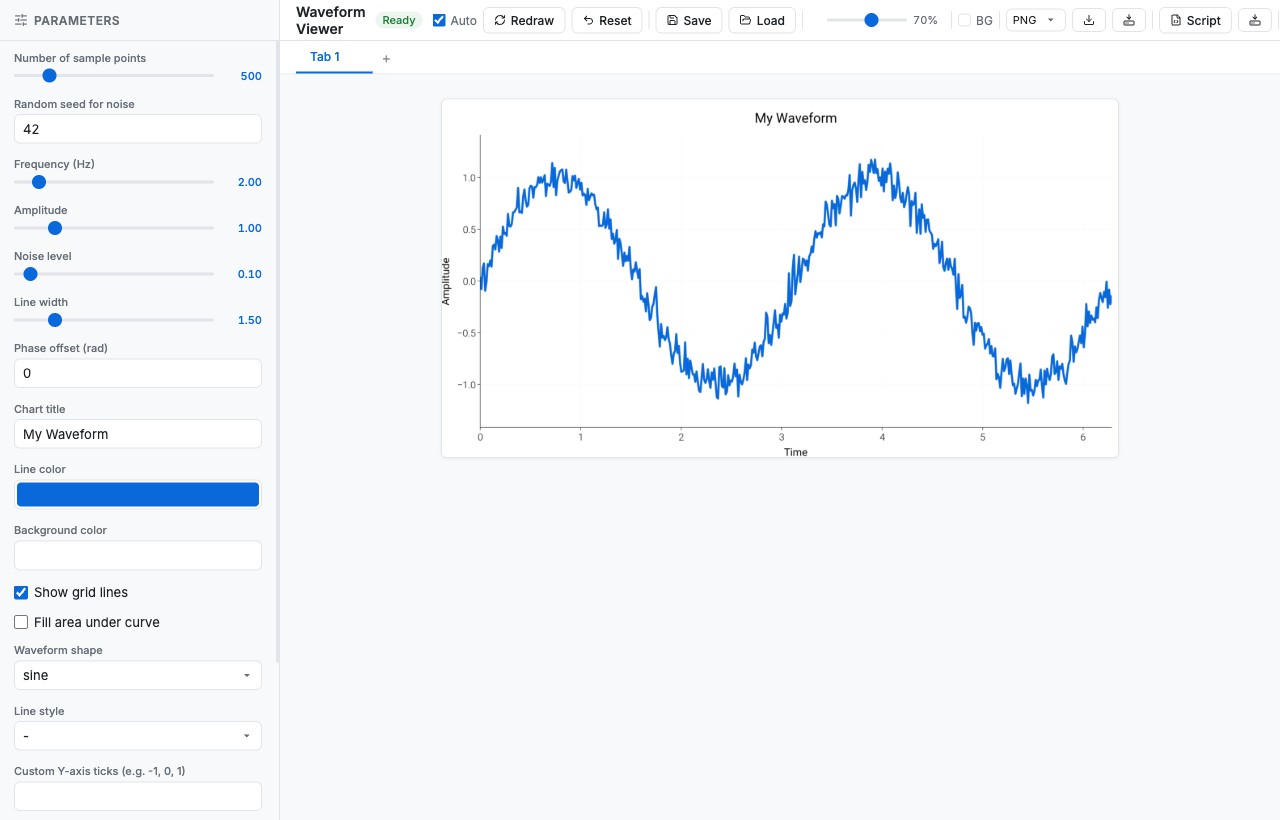
Task: Click the download icon next to PNG dropdown
Action: [x=1089, y=20]
